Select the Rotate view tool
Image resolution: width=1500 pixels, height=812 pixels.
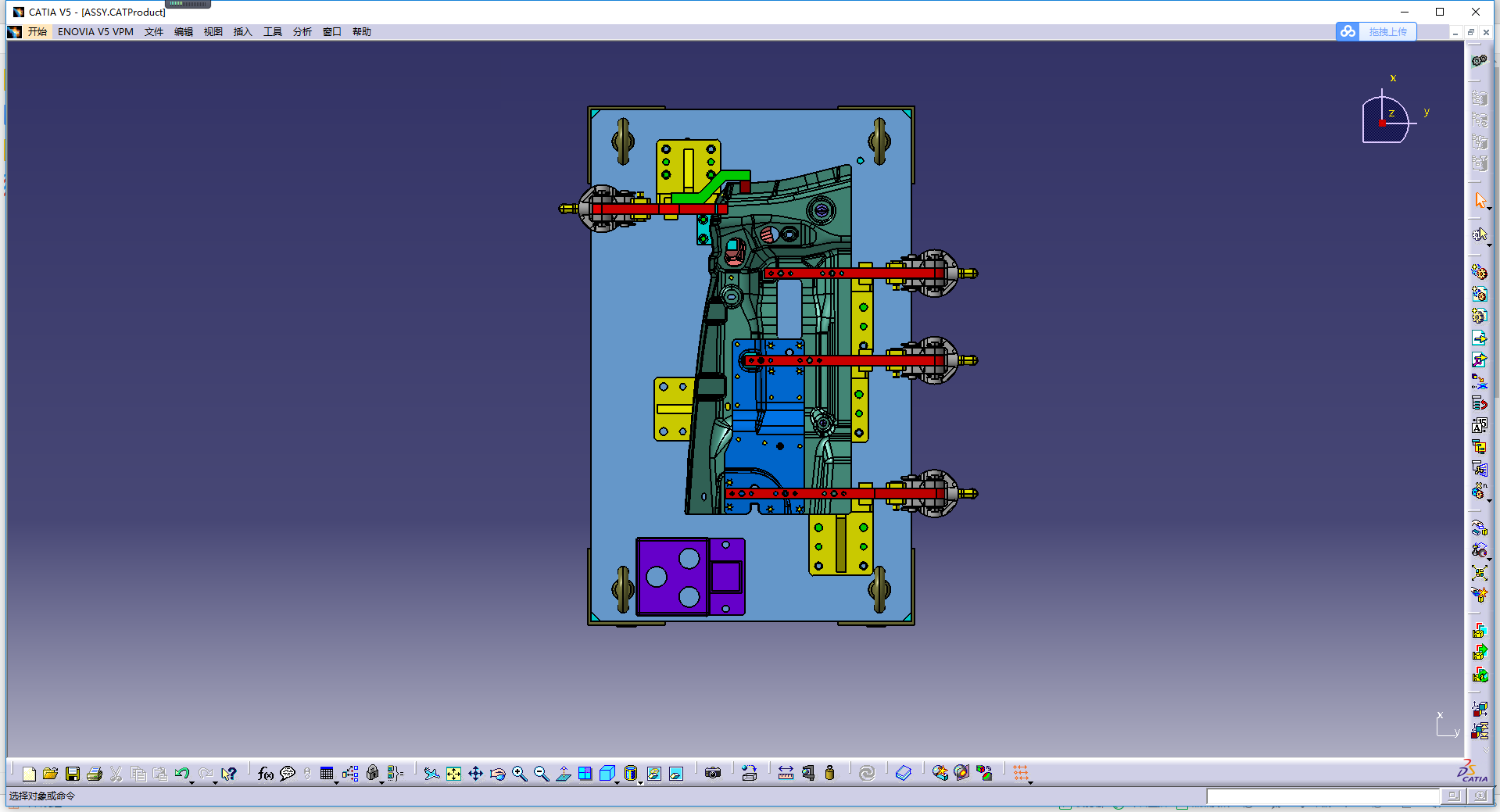(497, 774)
